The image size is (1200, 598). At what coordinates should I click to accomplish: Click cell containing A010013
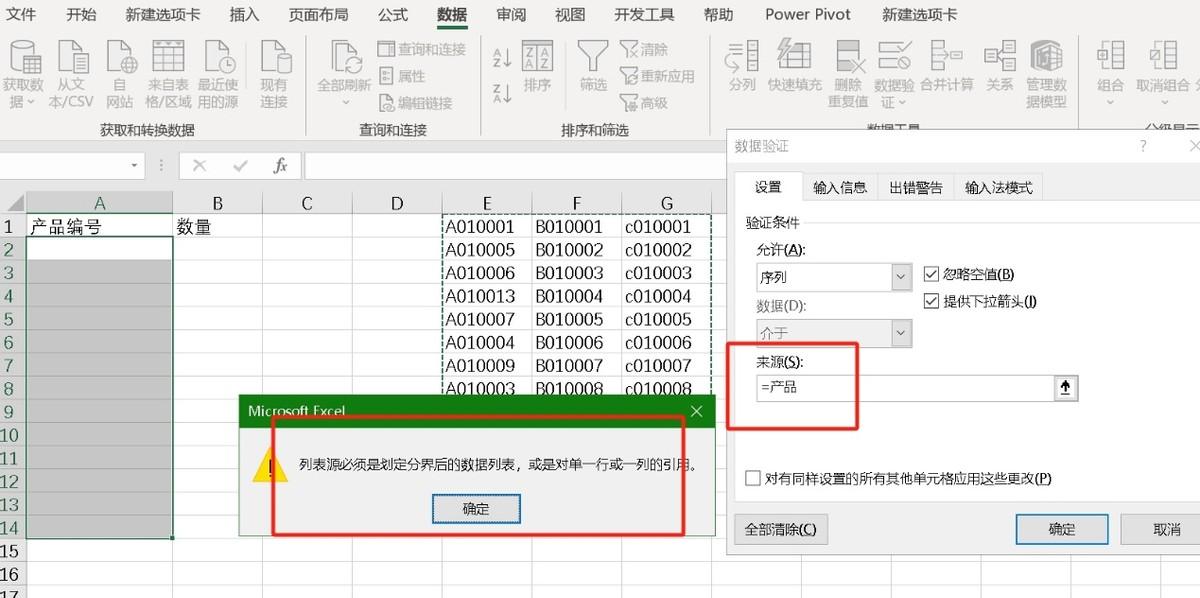[486, 296]
